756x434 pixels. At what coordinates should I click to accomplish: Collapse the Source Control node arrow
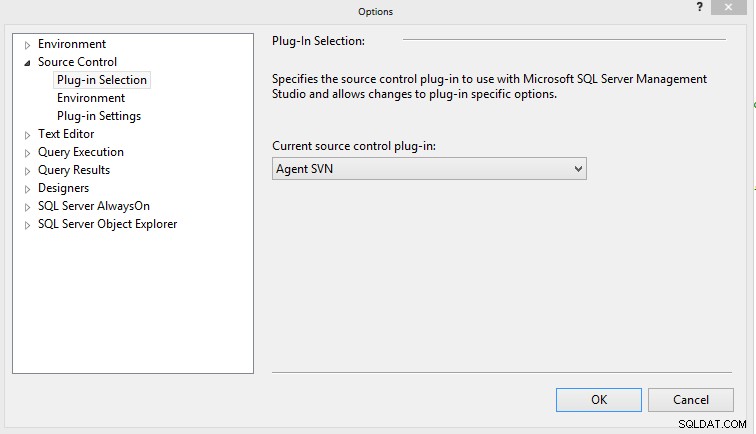coord(27,63)
